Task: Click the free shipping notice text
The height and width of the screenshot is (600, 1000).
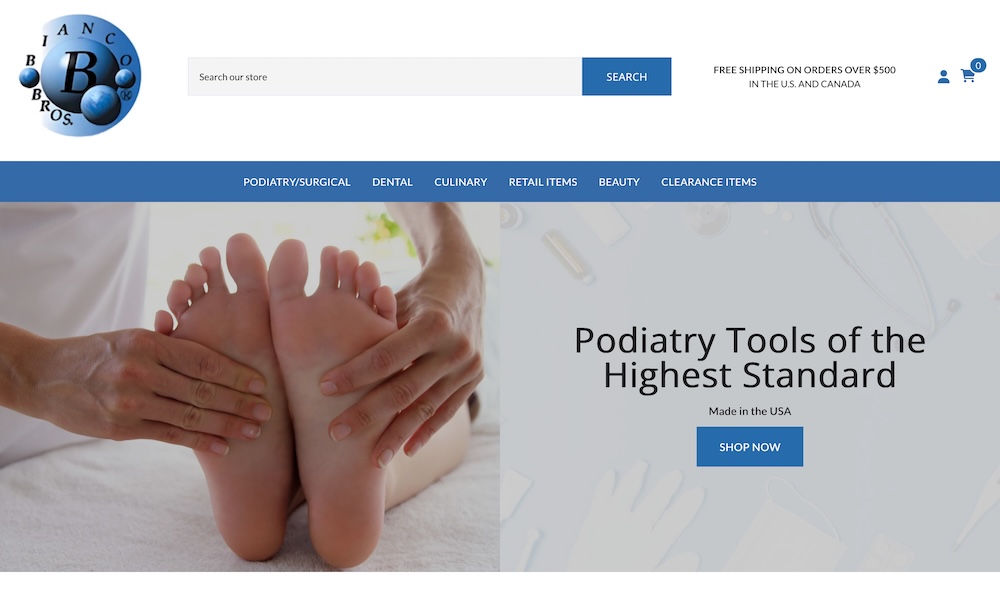Action: (804, 77)
